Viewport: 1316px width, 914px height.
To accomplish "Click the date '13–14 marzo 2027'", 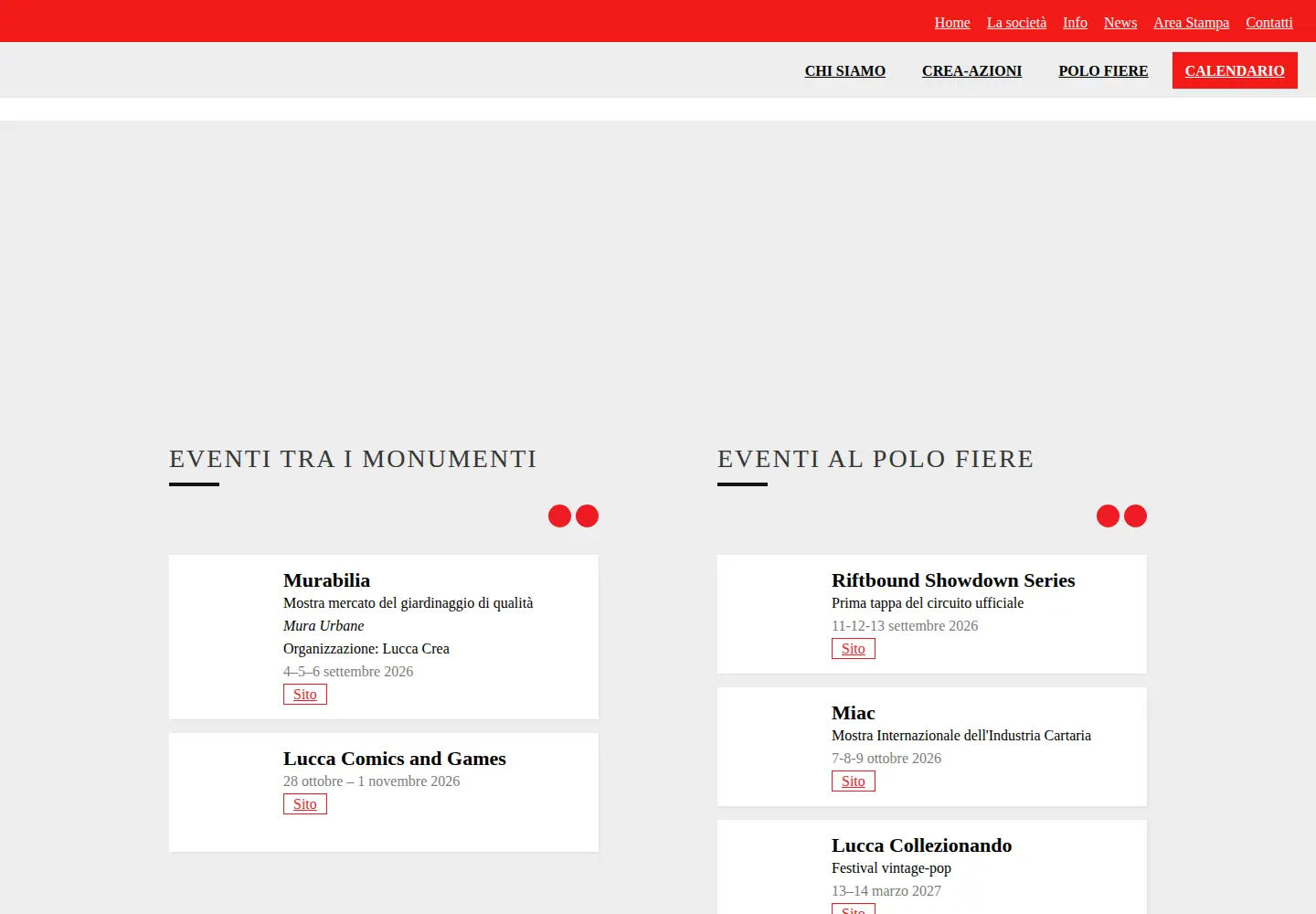I will (886, 891).
